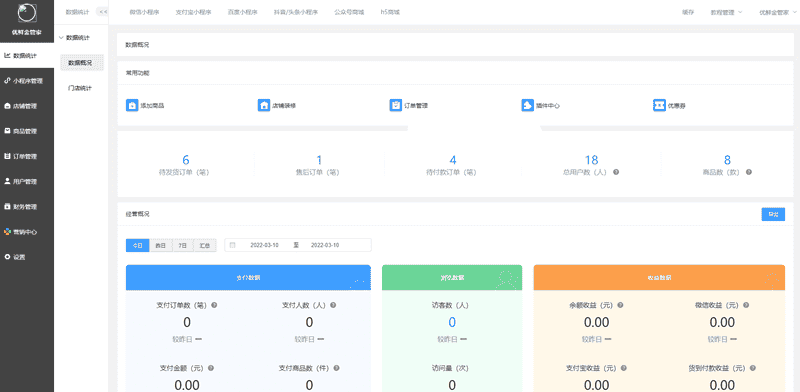Click the blue 访客数 value 0
This screenshot has height=392, width=800.
pos(452,322)
